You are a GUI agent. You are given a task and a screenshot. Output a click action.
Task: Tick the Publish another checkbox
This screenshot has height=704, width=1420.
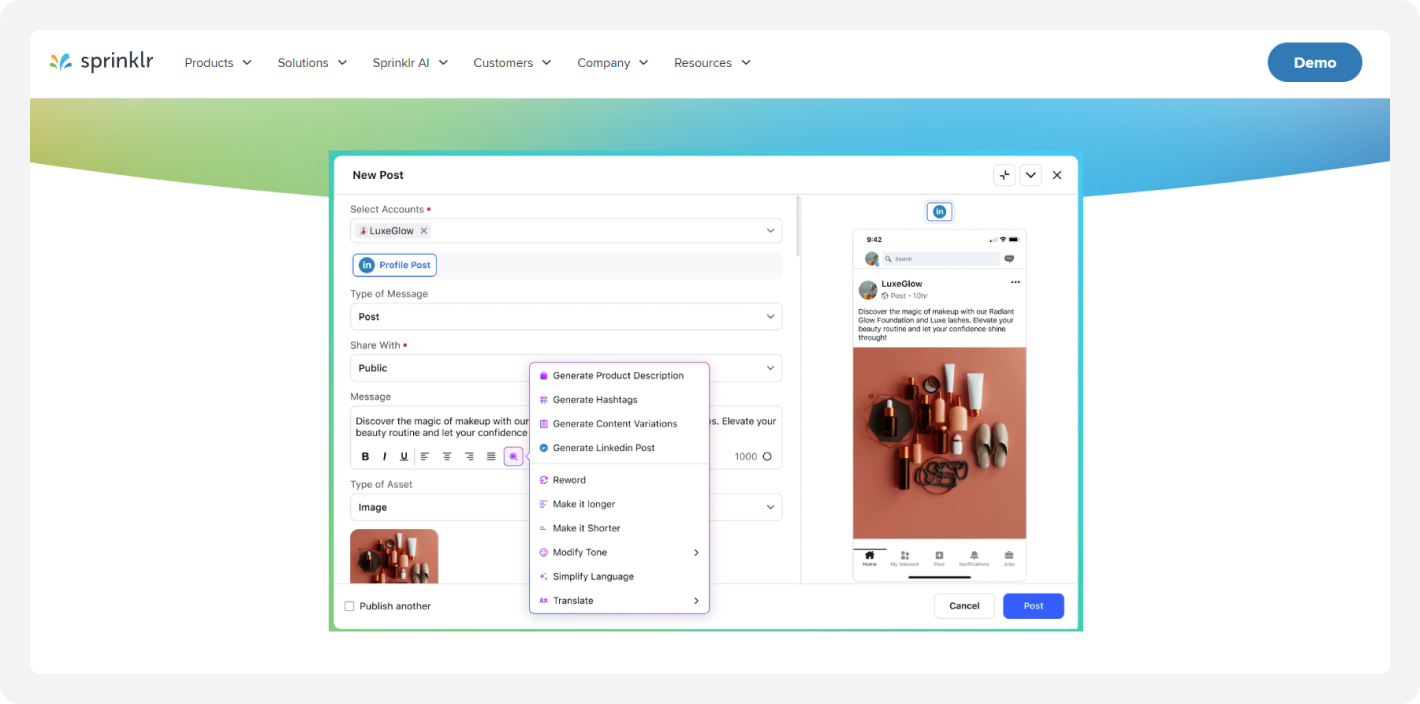349,606
